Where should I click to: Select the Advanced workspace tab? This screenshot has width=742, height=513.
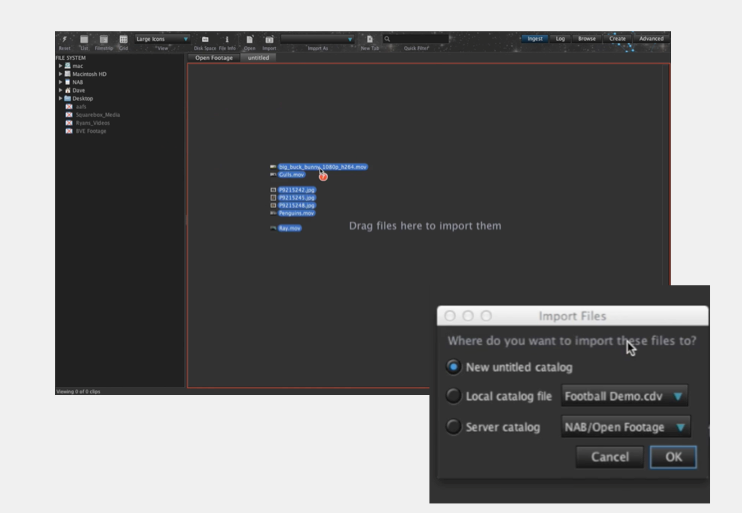(x=651, y=39)
